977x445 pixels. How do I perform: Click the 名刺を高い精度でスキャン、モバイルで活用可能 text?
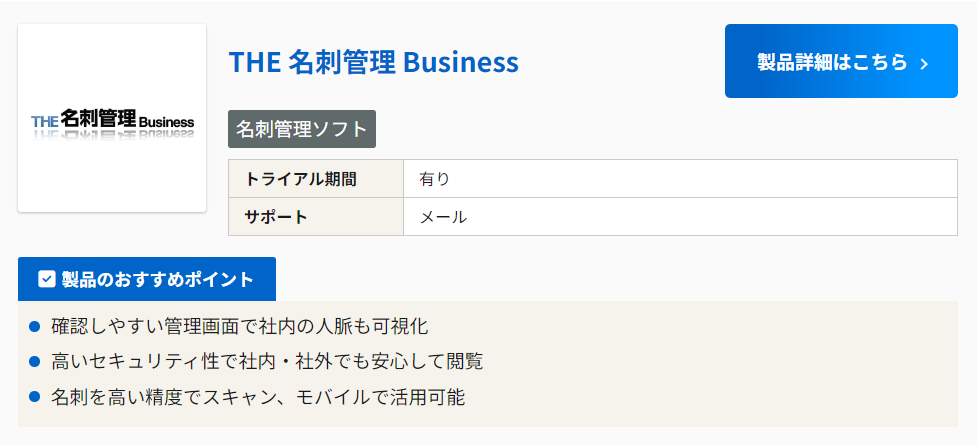coord(258,397)
